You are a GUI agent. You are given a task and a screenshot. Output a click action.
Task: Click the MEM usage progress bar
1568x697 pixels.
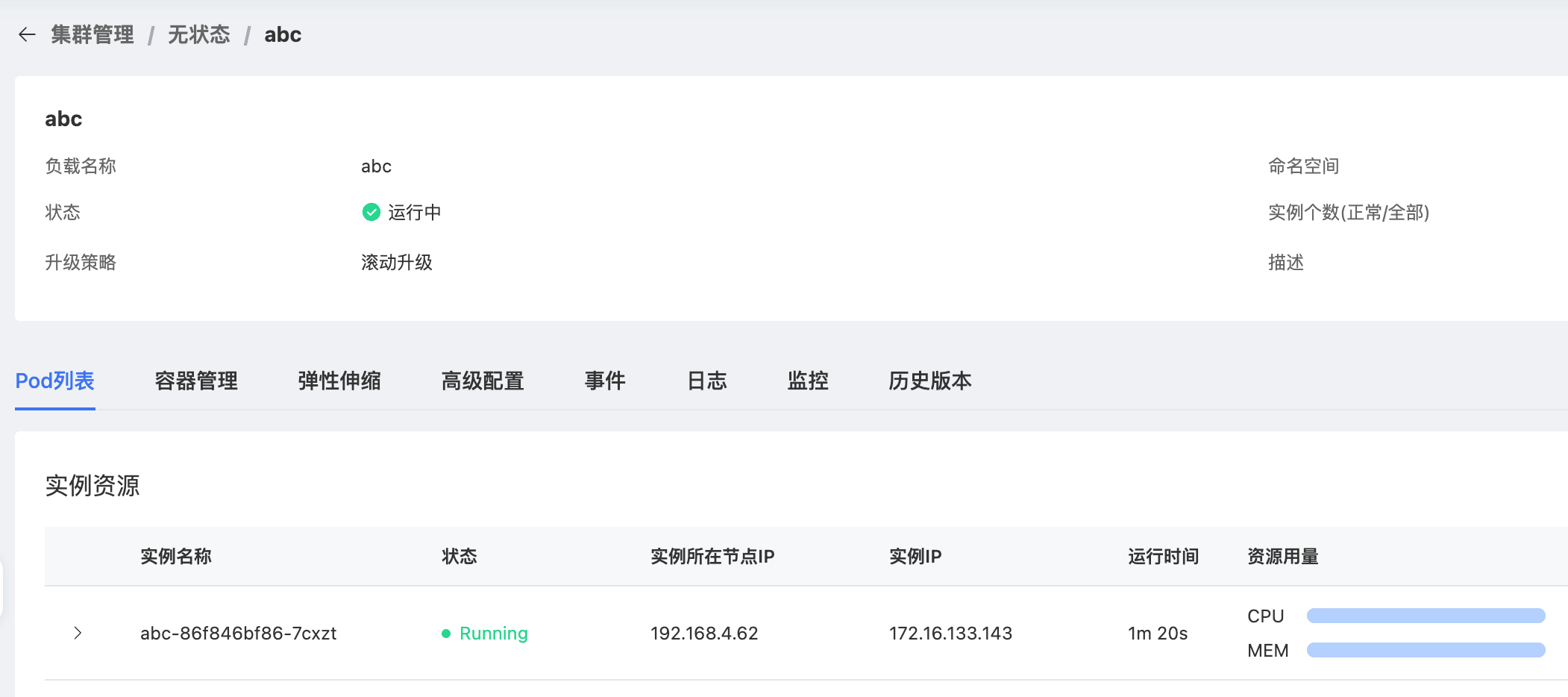1426,650
